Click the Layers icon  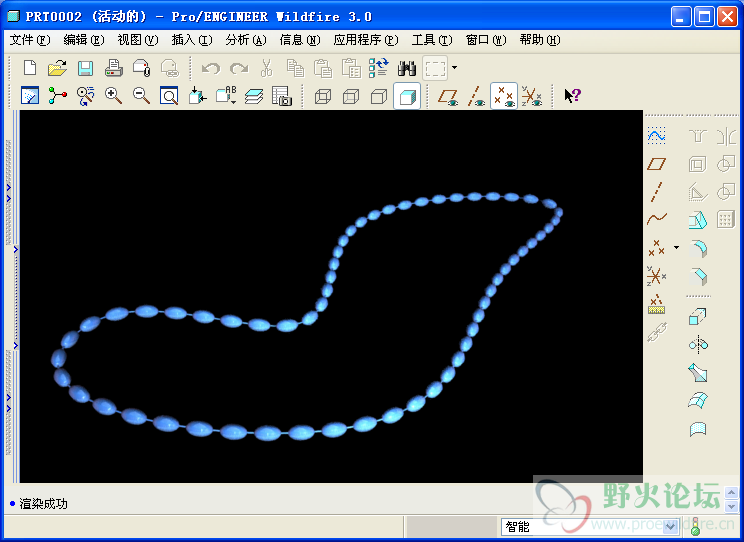(x=254, y=96)
